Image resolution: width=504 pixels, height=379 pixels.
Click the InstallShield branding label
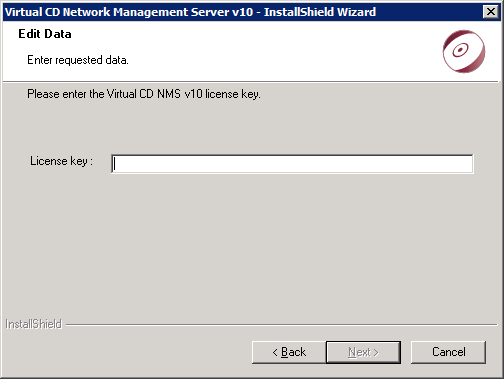pyautogui.click(x=33, y=324)
